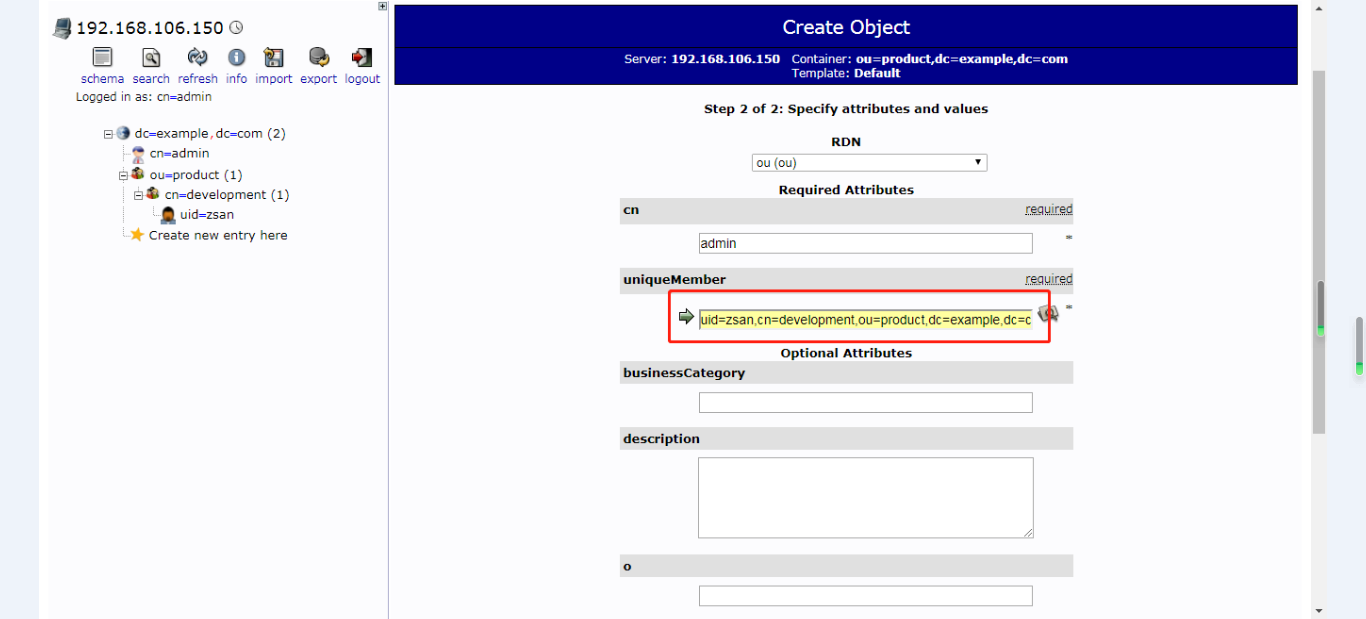Image resolution: width=1366 pixels, height=619 pixels.
Task: Click the clock icon next to server address
Action: 235,26
